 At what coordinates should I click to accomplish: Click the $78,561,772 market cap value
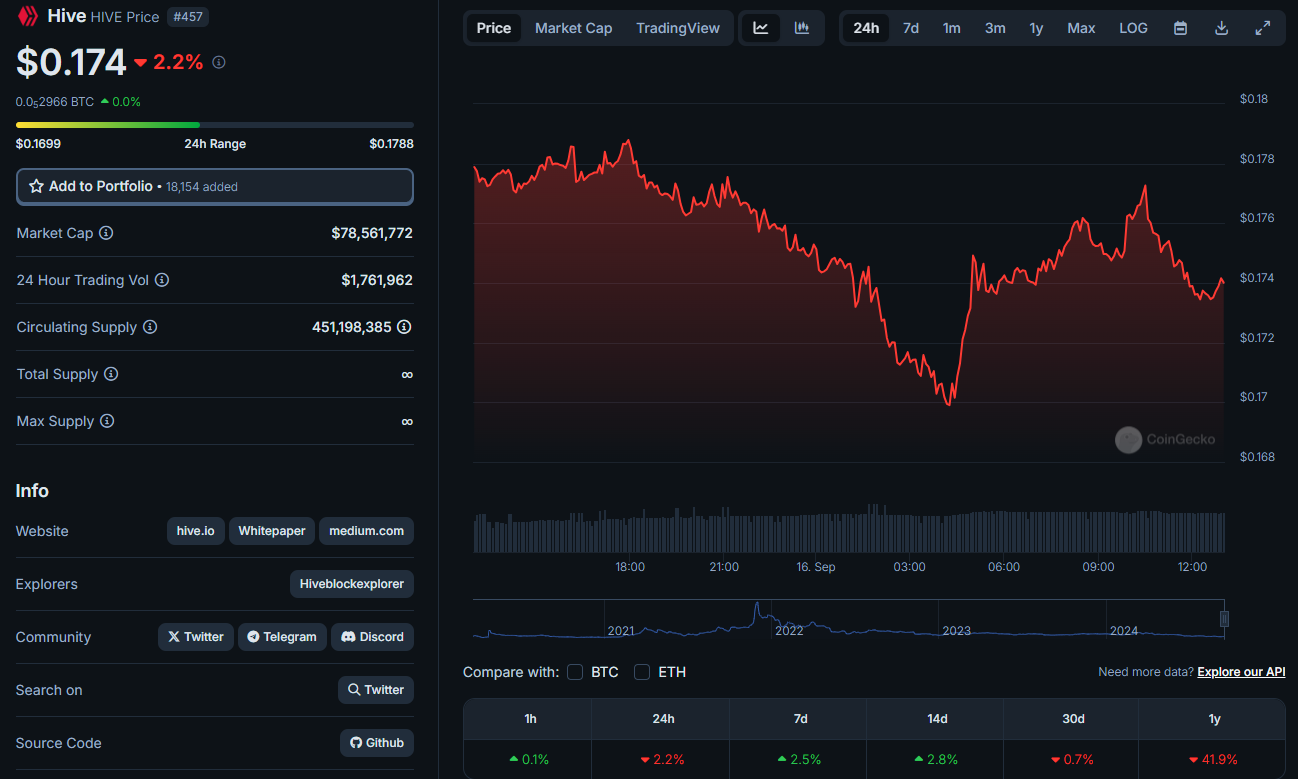(x=372, y=233)
